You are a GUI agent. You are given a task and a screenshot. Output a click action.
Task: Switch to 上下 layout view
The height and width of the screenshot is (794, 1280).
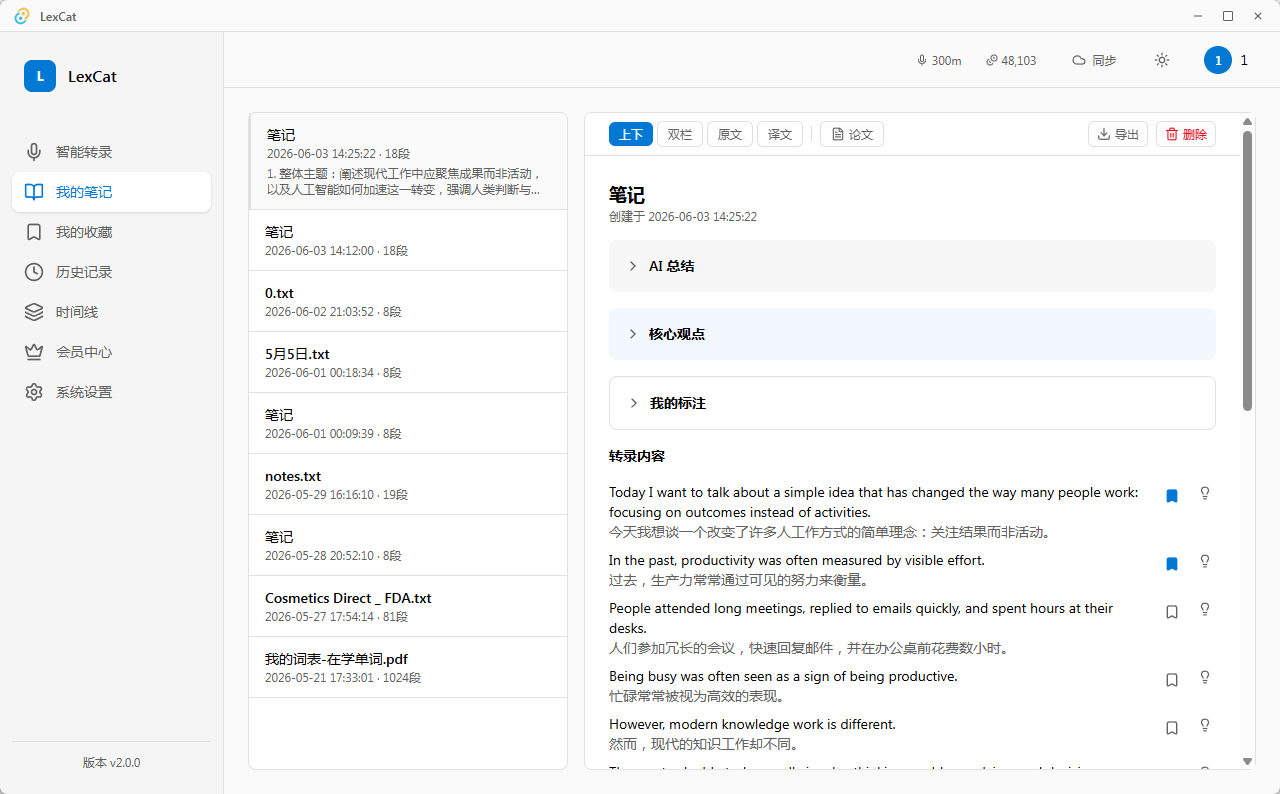[631, 134]
